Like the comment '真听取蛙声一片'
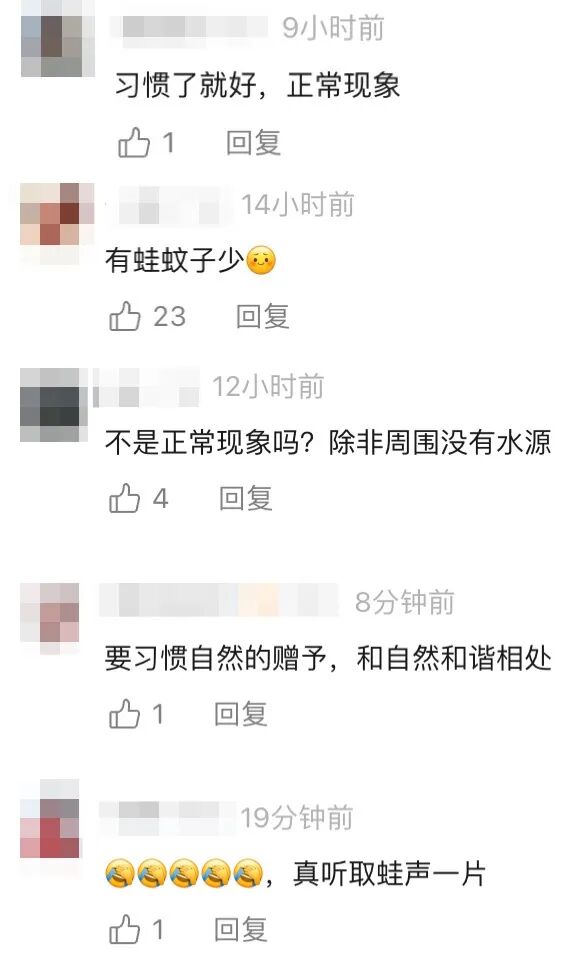The height and width of the screenshot is (957, 573). (124, 930)
